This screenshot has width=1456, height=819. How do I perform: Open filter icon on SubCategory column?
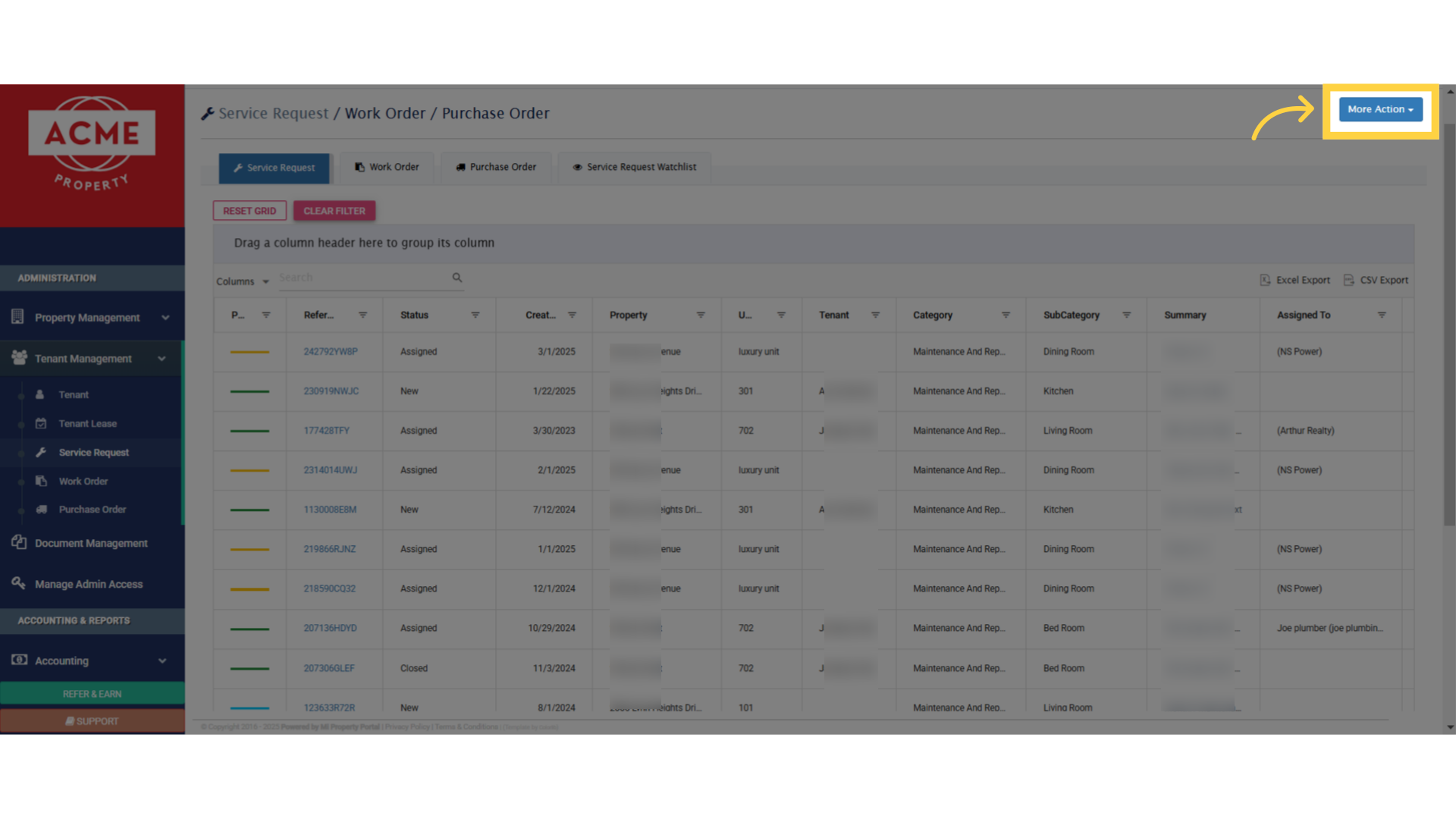pos(1127,315)
